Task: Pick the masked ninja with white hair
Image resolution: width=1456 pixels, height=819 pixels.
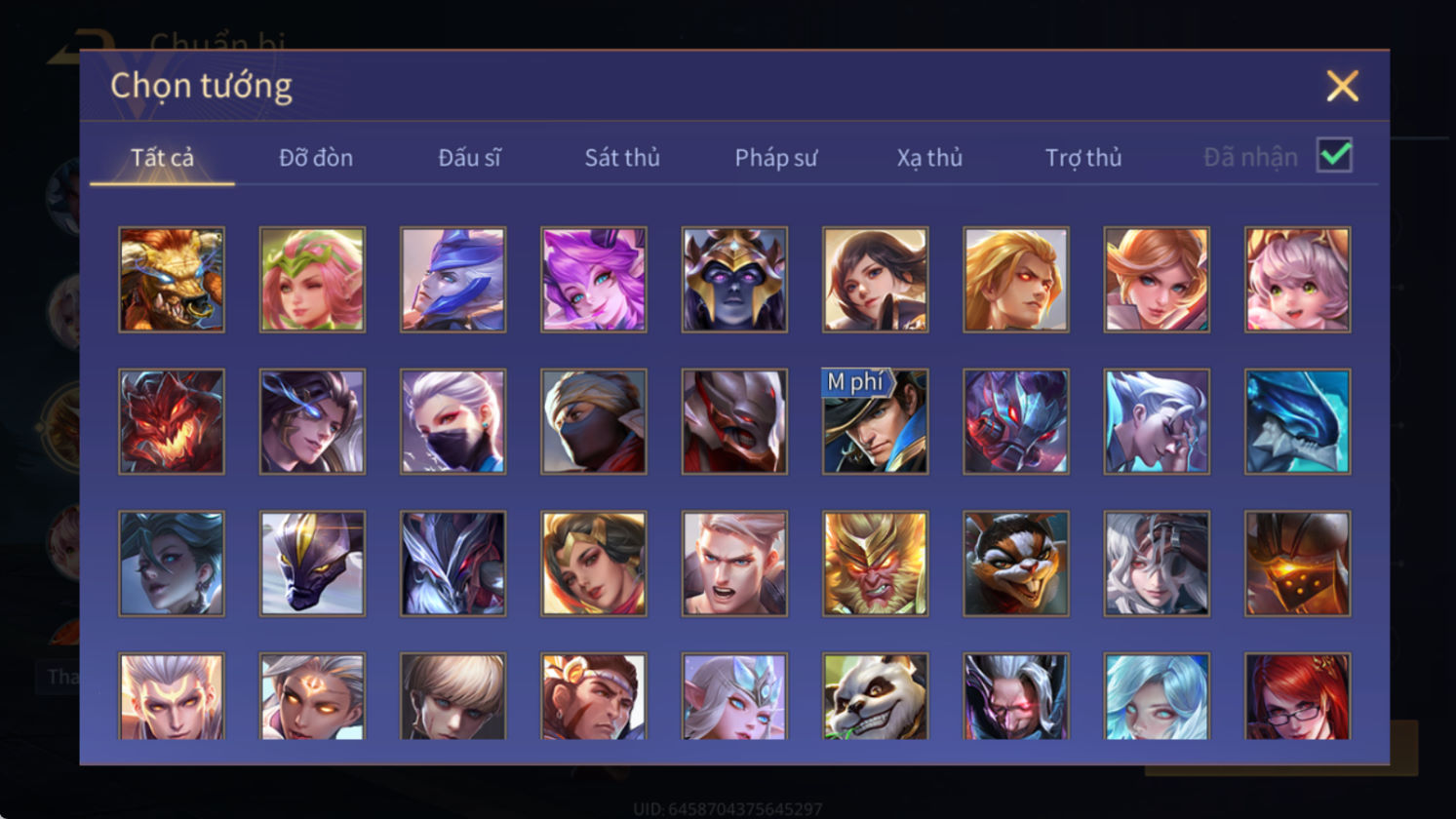Action: [453, 421]
